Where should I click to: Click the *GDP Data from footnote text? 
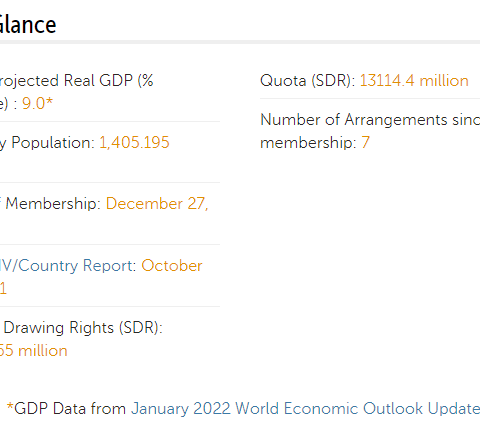[66, 409]
